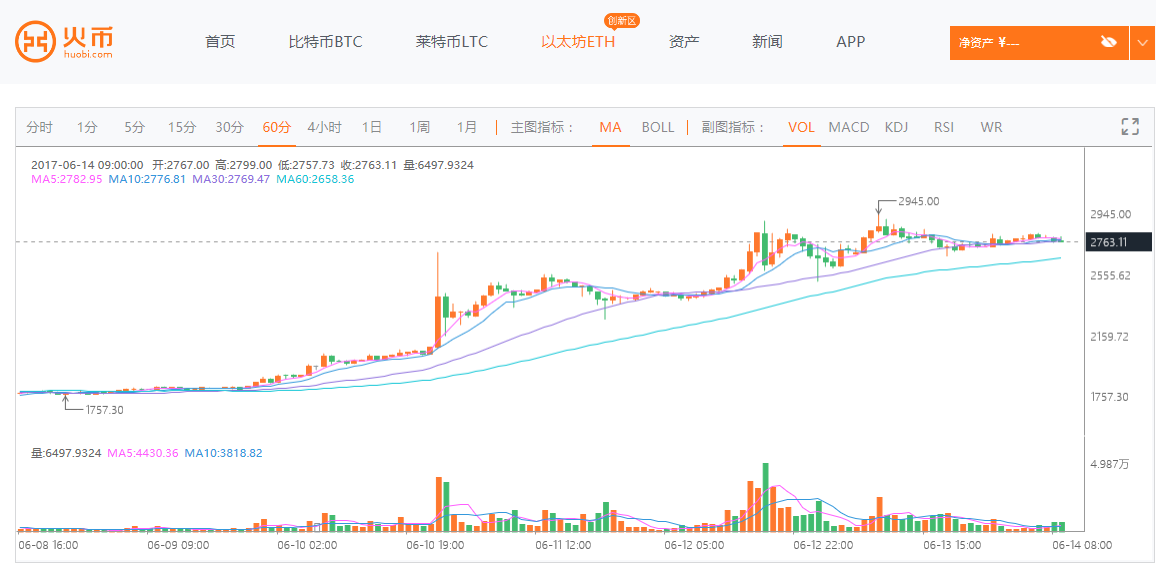Toggle net asset visibility eye icon

click(1108, 42)
